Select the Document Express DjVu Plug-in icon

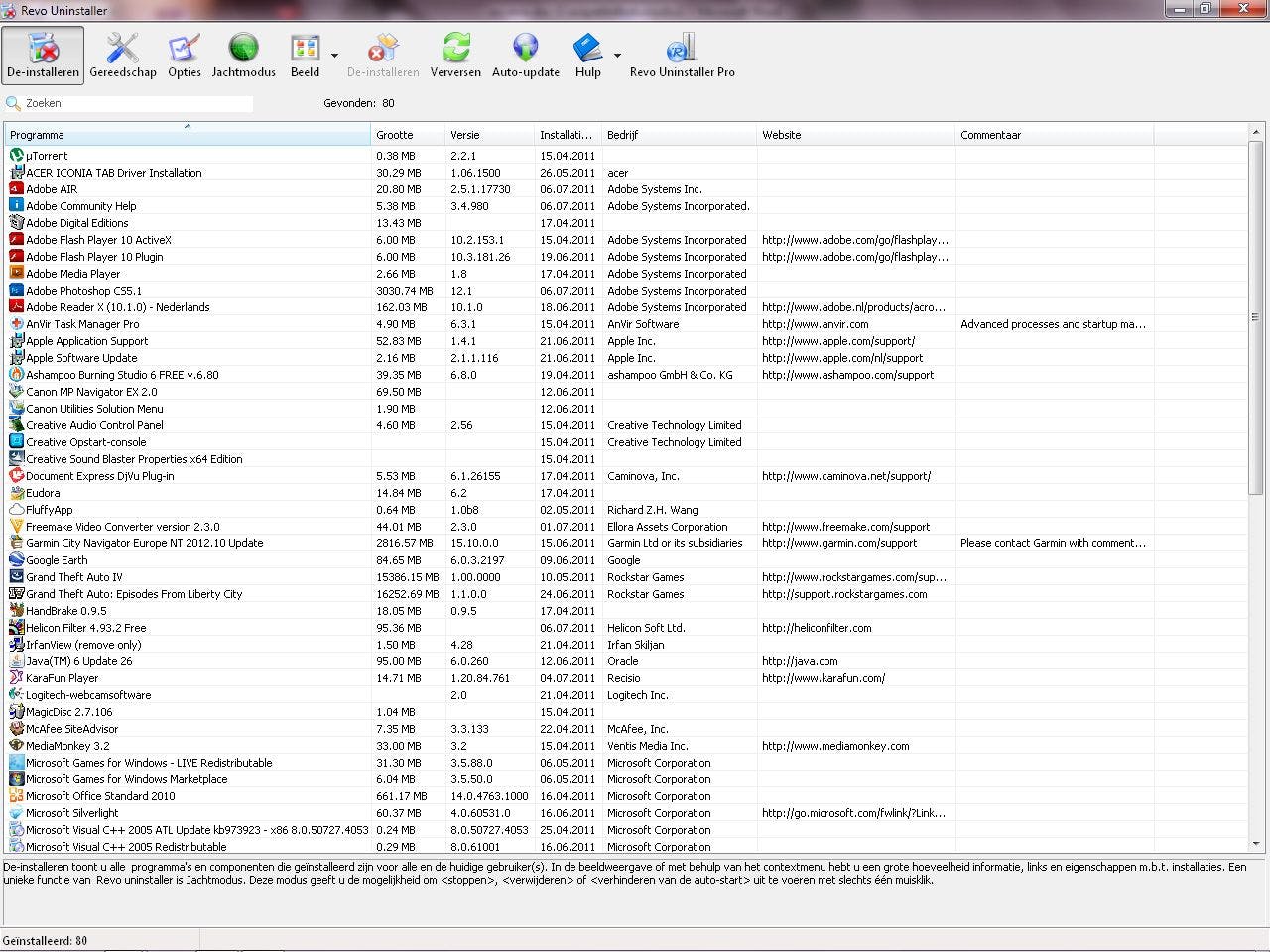pos(17,476)
